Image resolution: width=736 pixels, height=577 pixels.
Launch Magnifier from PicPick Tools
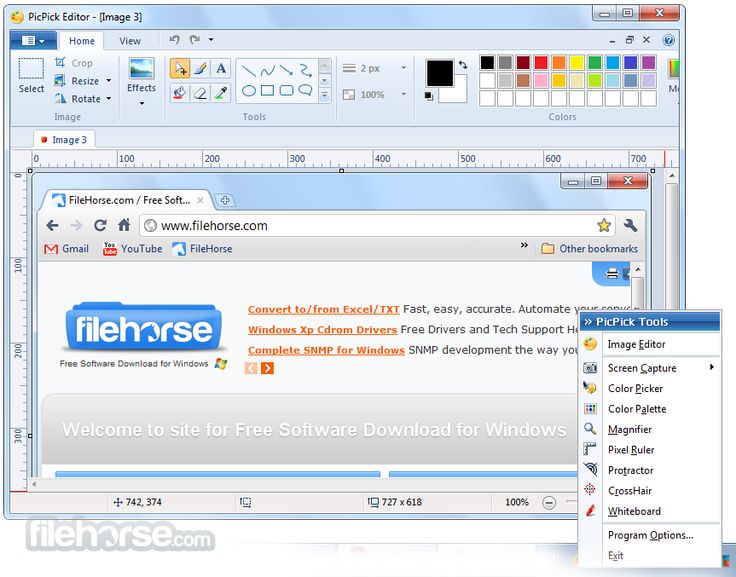click(650, 429)
